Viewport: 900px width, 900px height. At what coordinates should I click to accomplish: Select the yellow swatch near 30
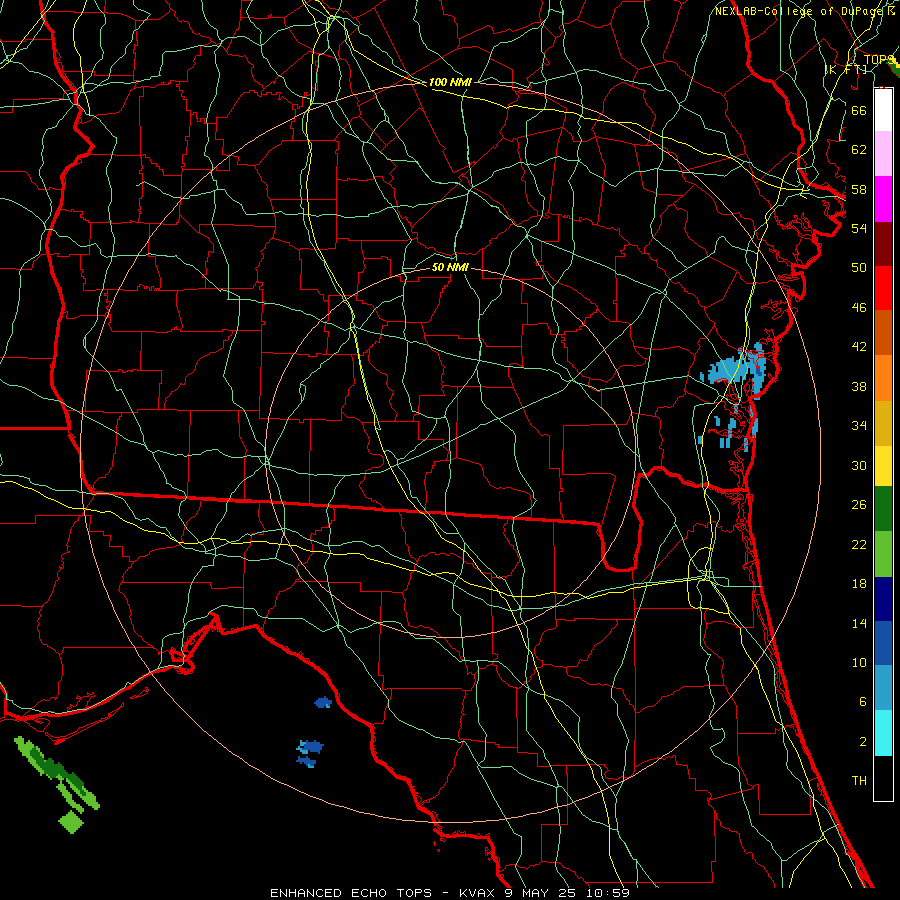click(x=883, y=465)
